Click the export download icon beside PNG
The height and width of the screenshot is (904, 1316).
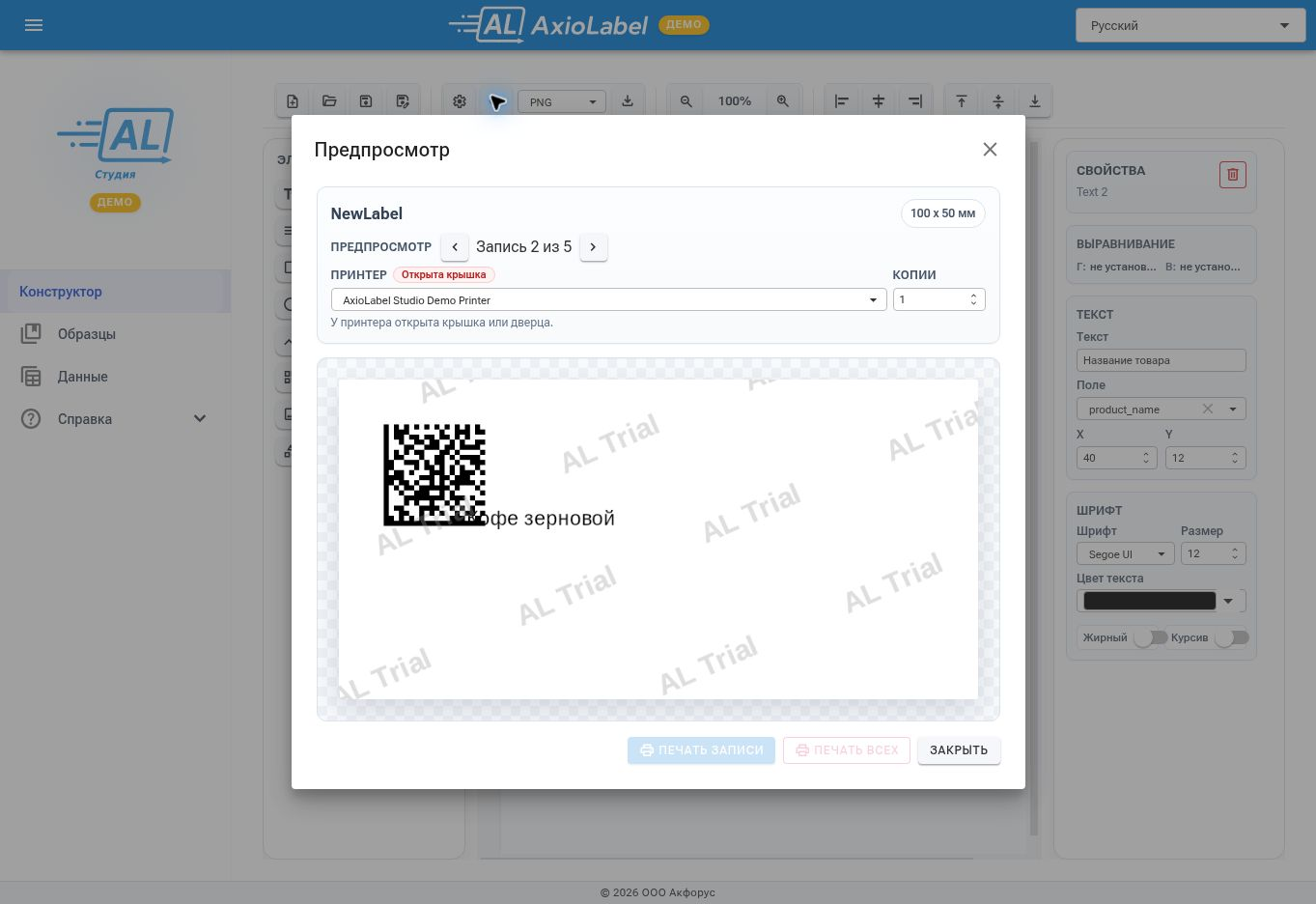(x=628, y=101)
